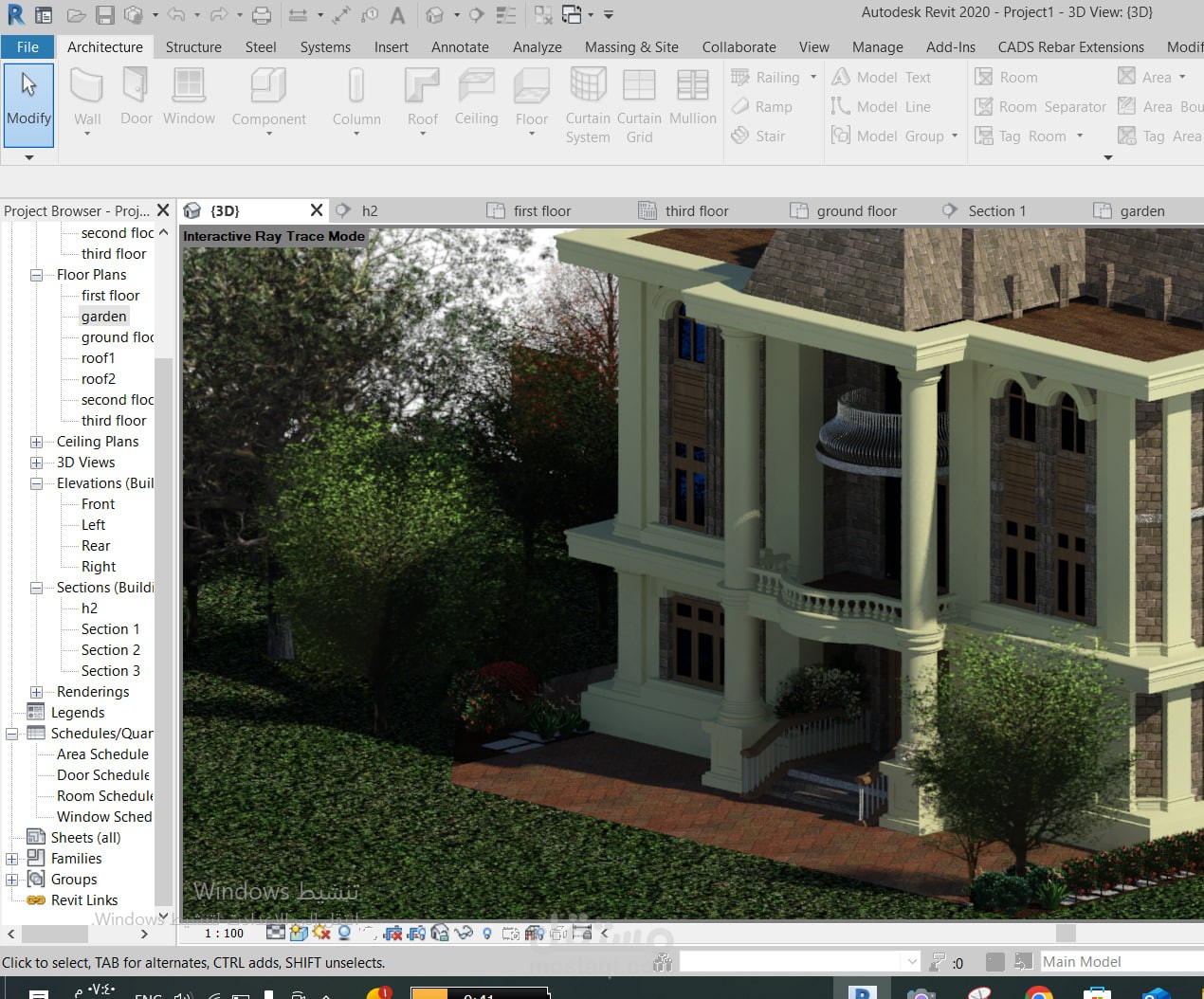
Task: Switch to the Structure ribbon tab
Action: 193,47
